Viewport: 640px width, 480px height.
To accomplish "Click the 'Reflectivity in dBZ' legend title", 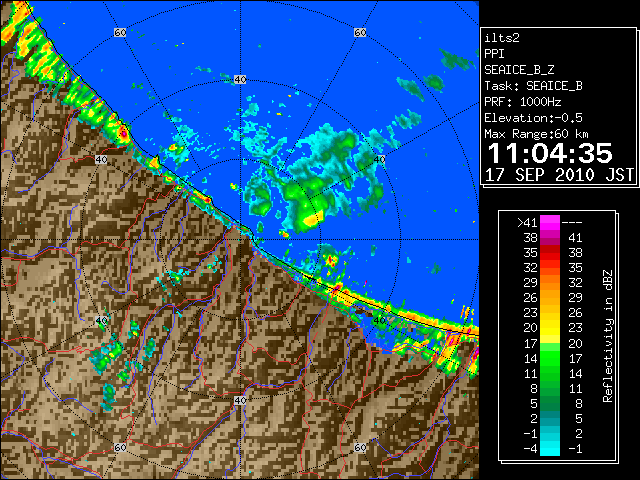I will click(607, 336).
